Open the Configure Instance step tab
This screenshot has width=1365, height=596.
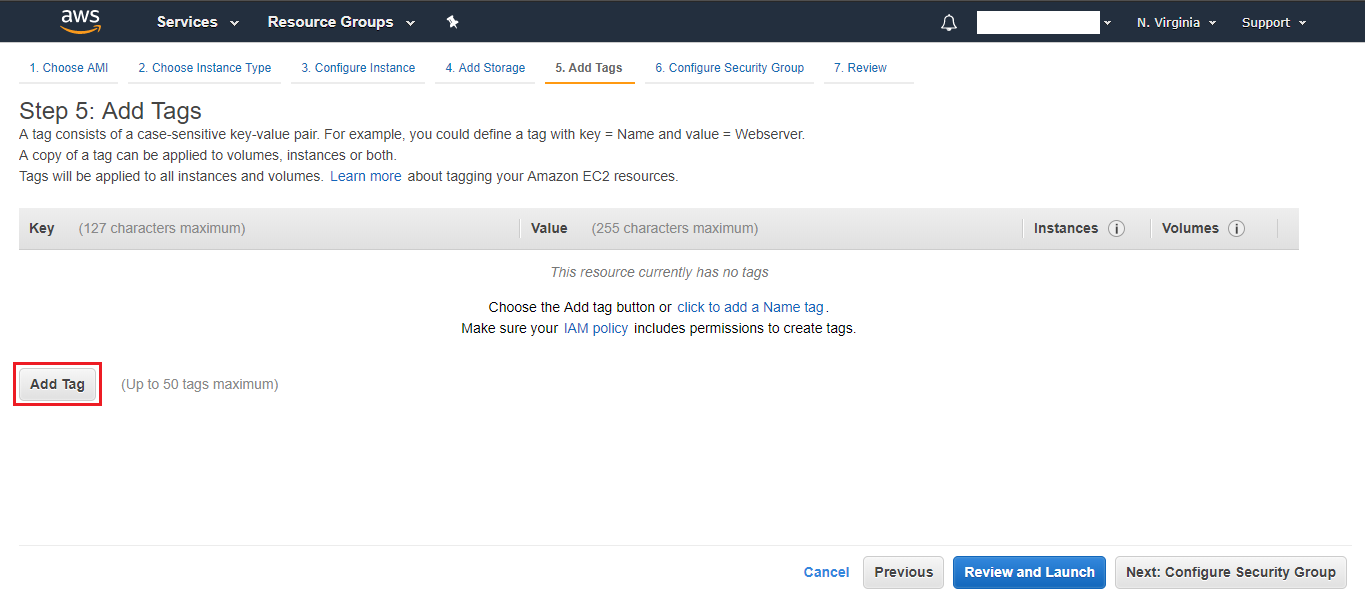click(358, 68)
